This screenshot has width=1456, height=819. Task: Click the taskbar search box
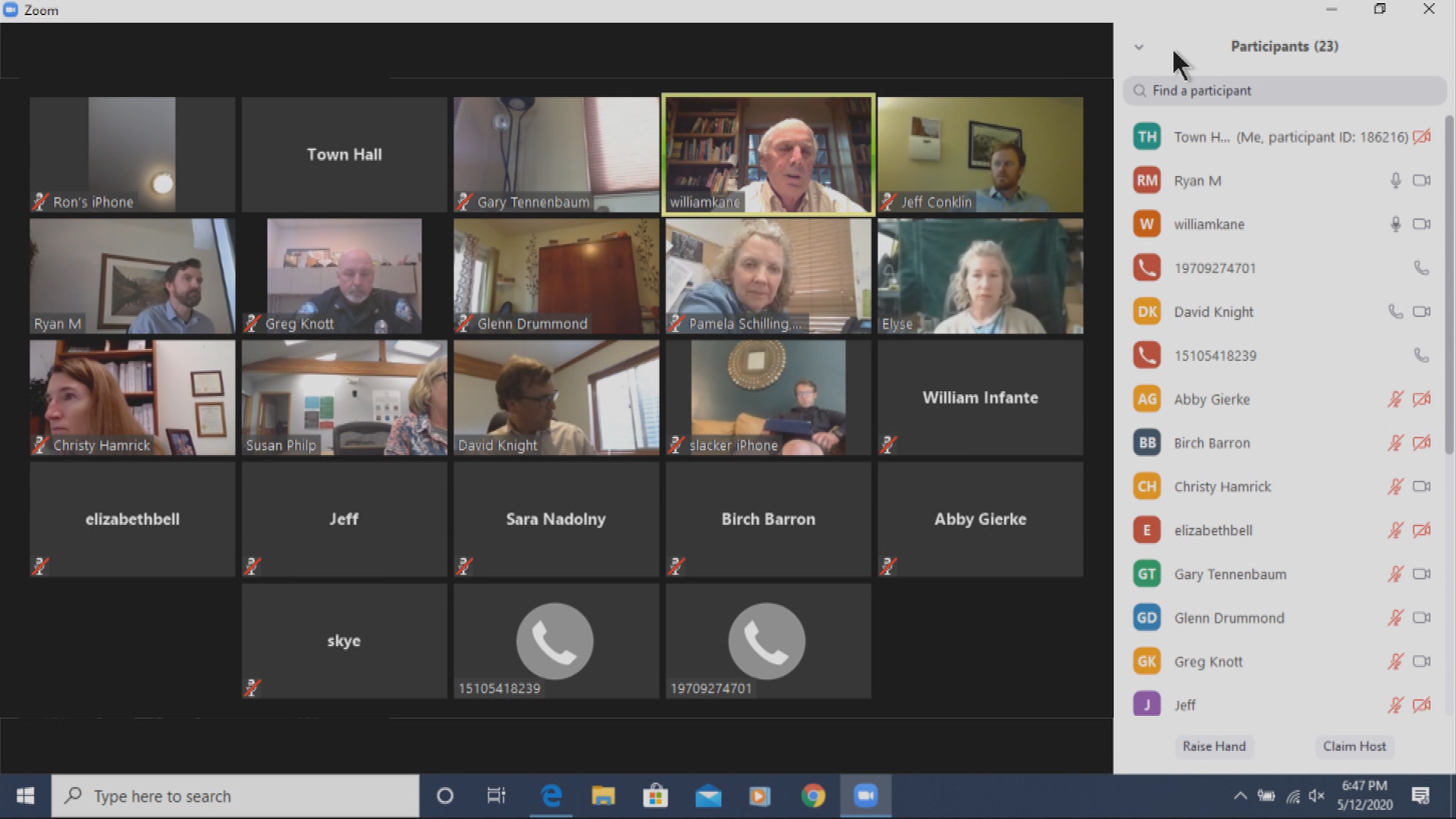click(235, 796)
